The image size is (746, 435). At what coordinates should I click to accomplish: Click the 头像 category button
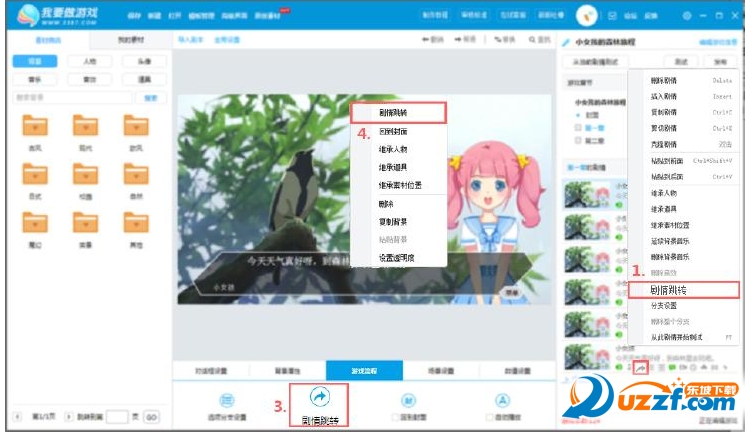pyautogui.click(x=144, y=61)
